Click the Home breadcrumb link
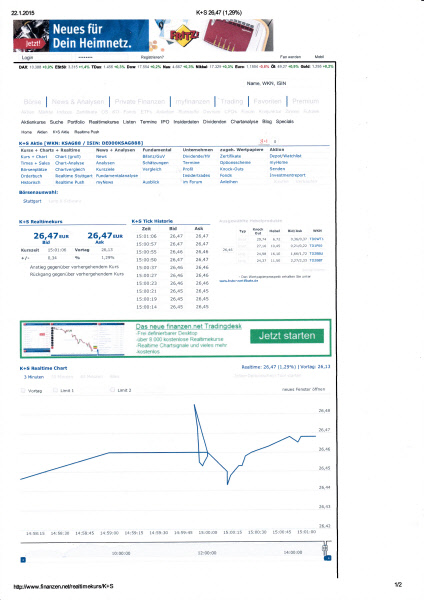Screen dimensions: 424x600 [x=26, y=132]
